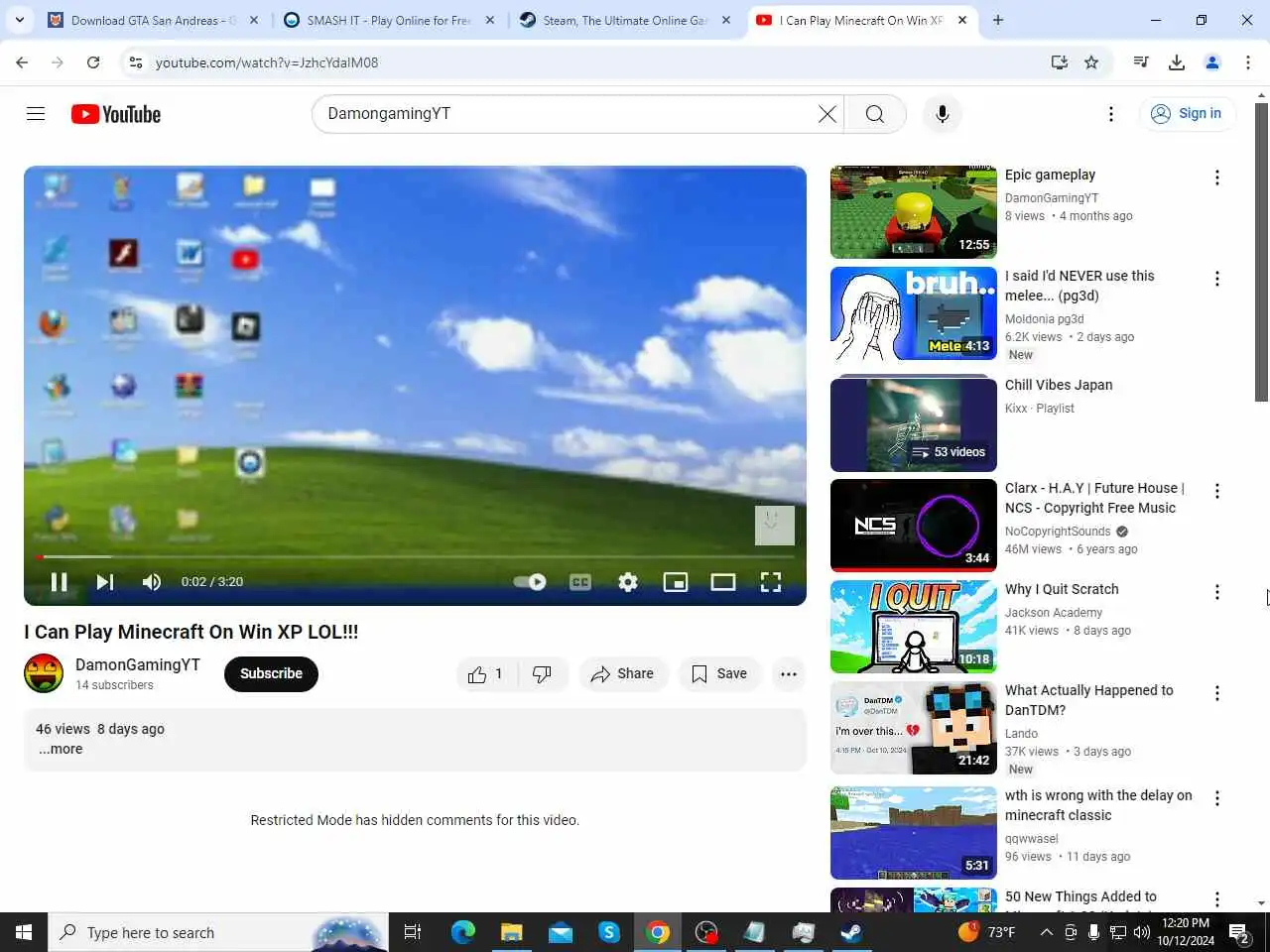Toggle closed captions on the video
This screenshot has width=1270, height=952.
click(580, 582)
